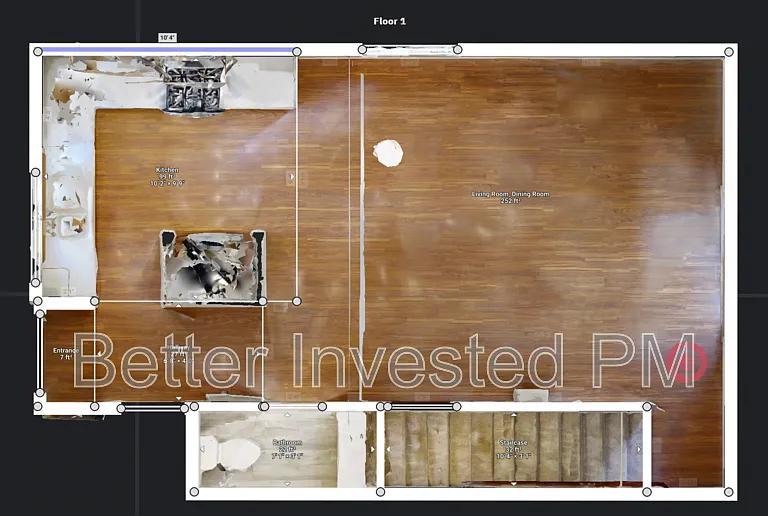Click the stove in the kitchen

tap(195, 87)
